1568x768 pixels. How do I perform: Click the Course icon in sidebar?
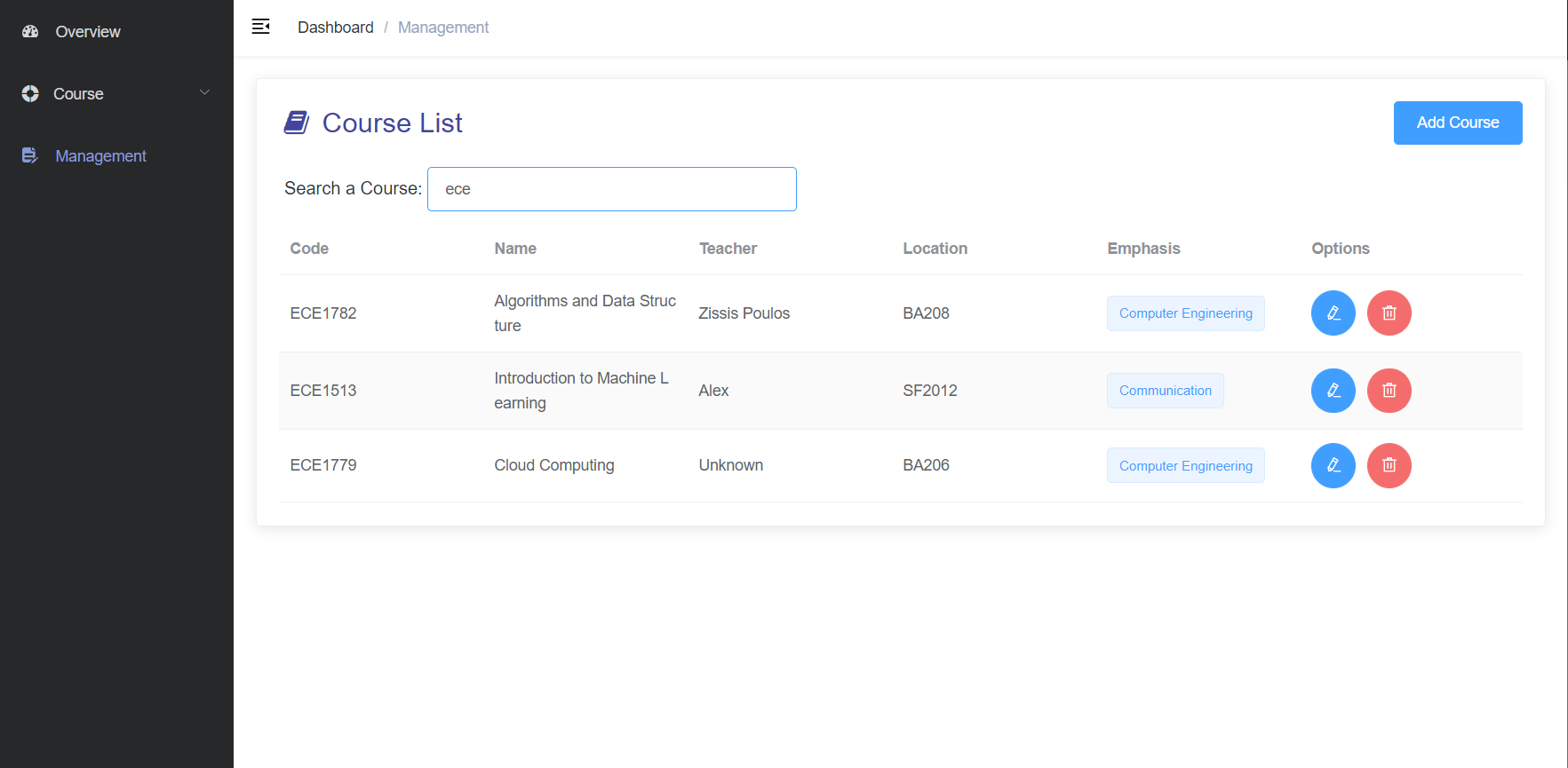tap(30, 93)
